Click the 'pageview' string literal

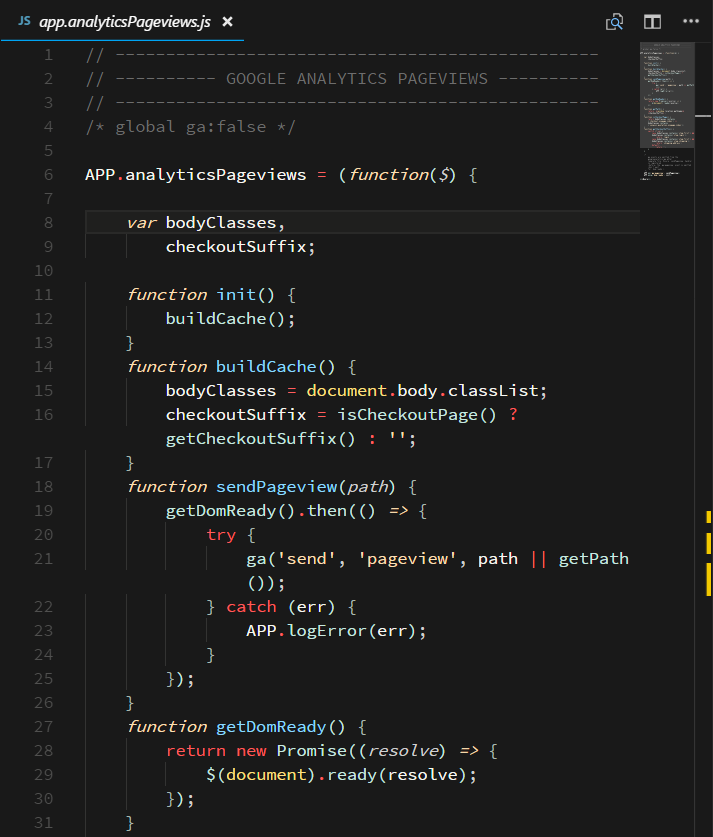[x=407, y=559]
